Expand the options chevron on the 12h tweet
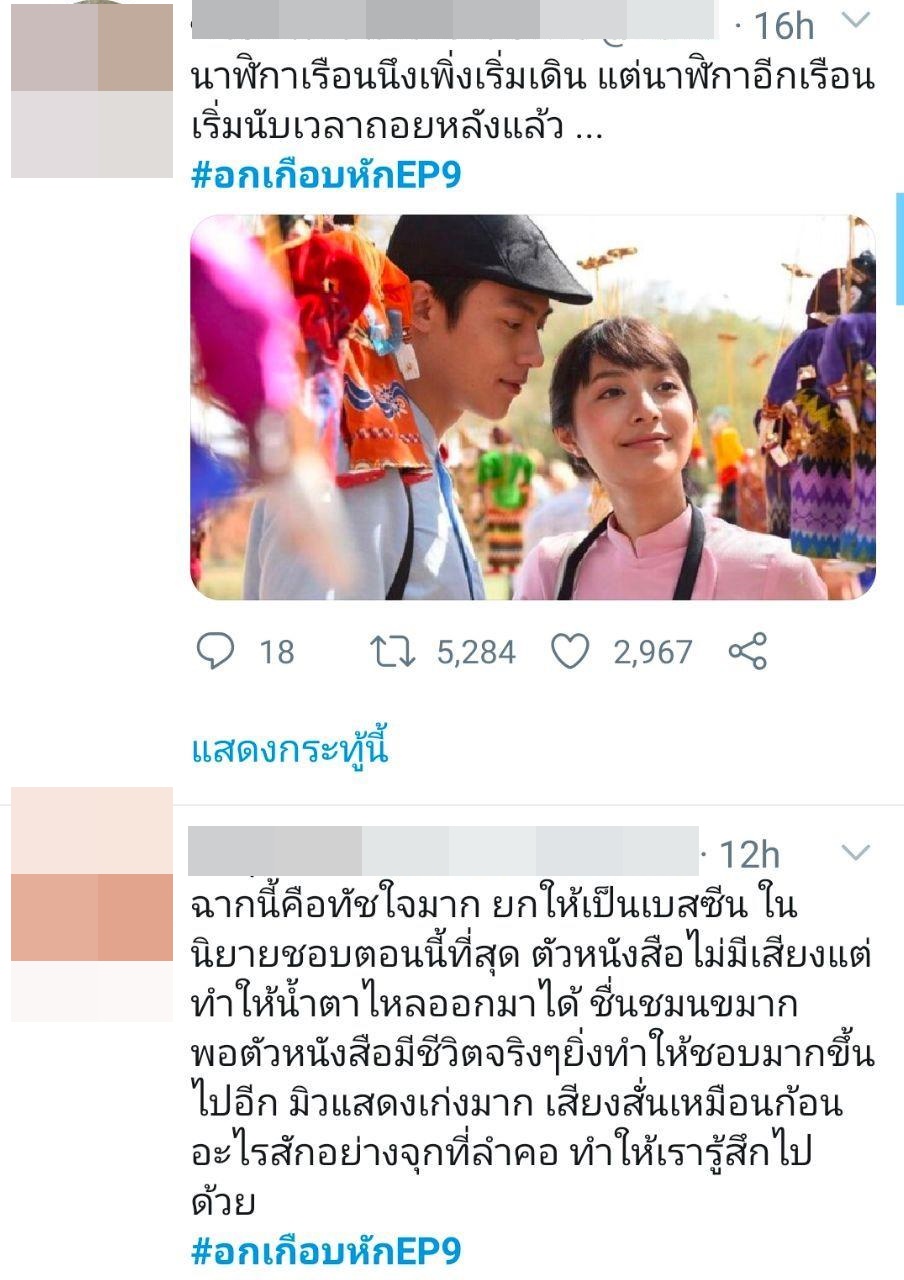The width and height of the screenshot is (904, 1280). coord(856,852)
